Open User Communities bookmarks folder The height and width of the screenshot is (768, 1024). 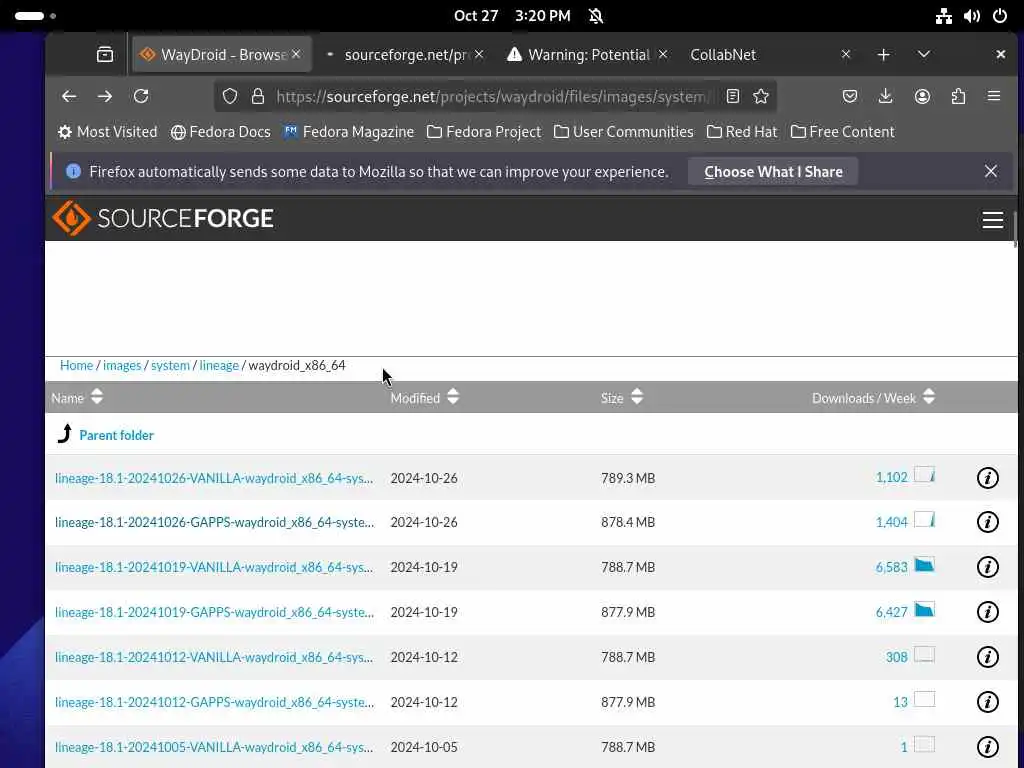(624, 132)
